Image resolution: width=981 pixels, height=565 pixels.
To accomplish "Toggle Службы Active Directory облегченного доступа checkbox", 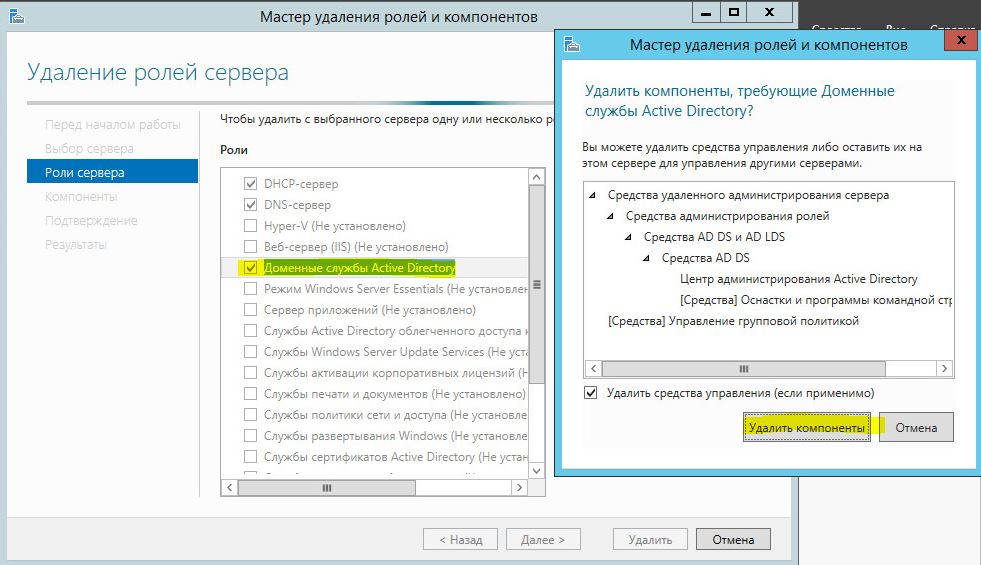I will tap(250, 330).
